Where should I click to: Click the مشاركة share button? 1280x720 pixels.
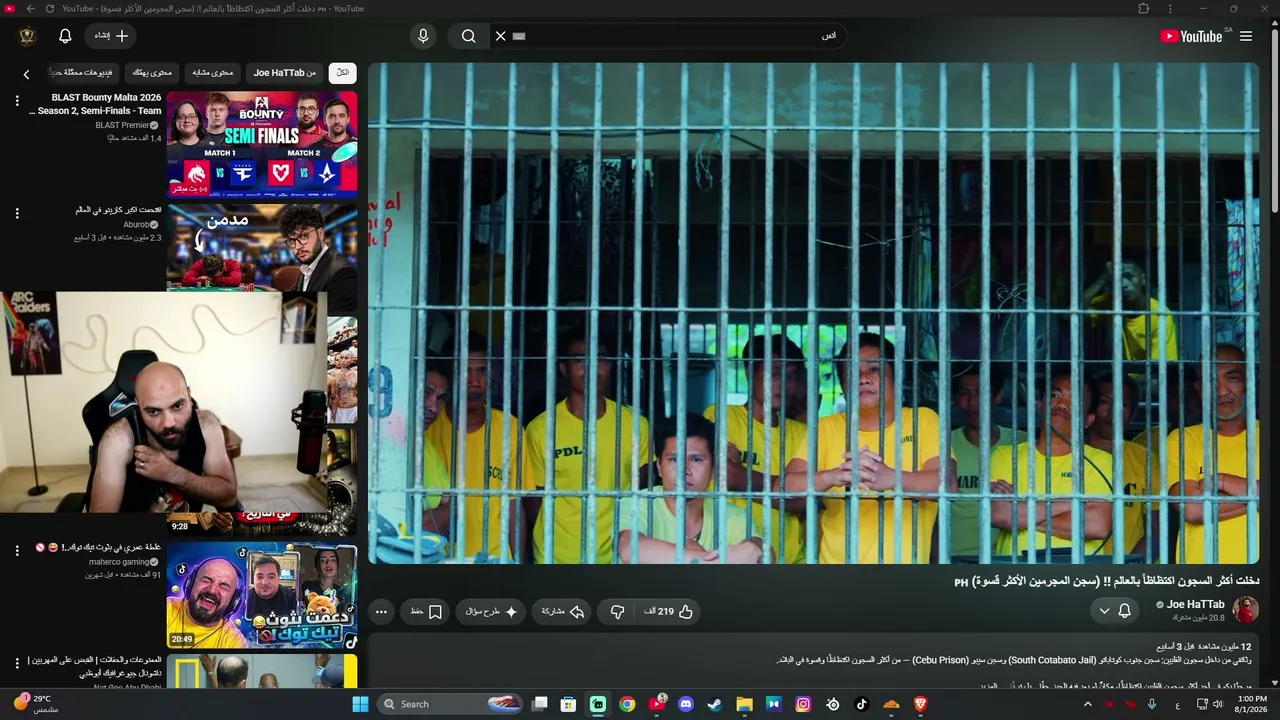pos(563,611)
